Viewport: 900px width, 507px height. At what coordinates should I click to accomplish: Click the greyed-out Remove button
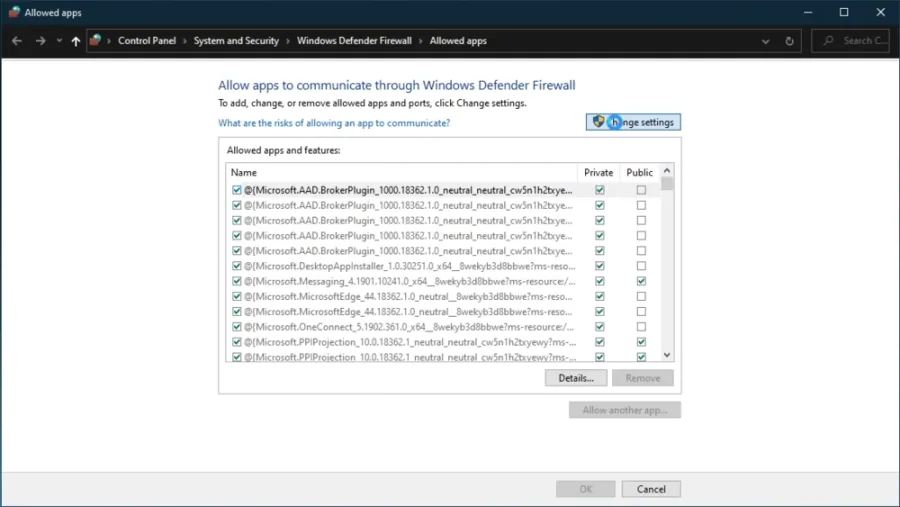pos(642,378)
